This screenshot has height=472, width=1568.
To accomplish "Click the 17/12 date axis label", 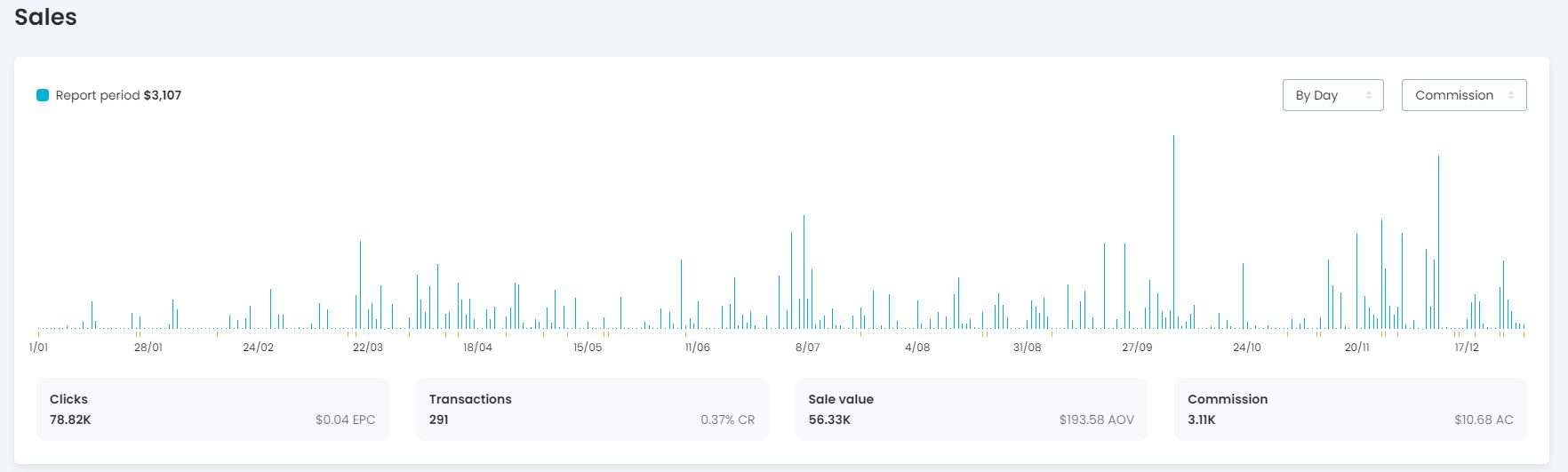I will [1467, 348].
